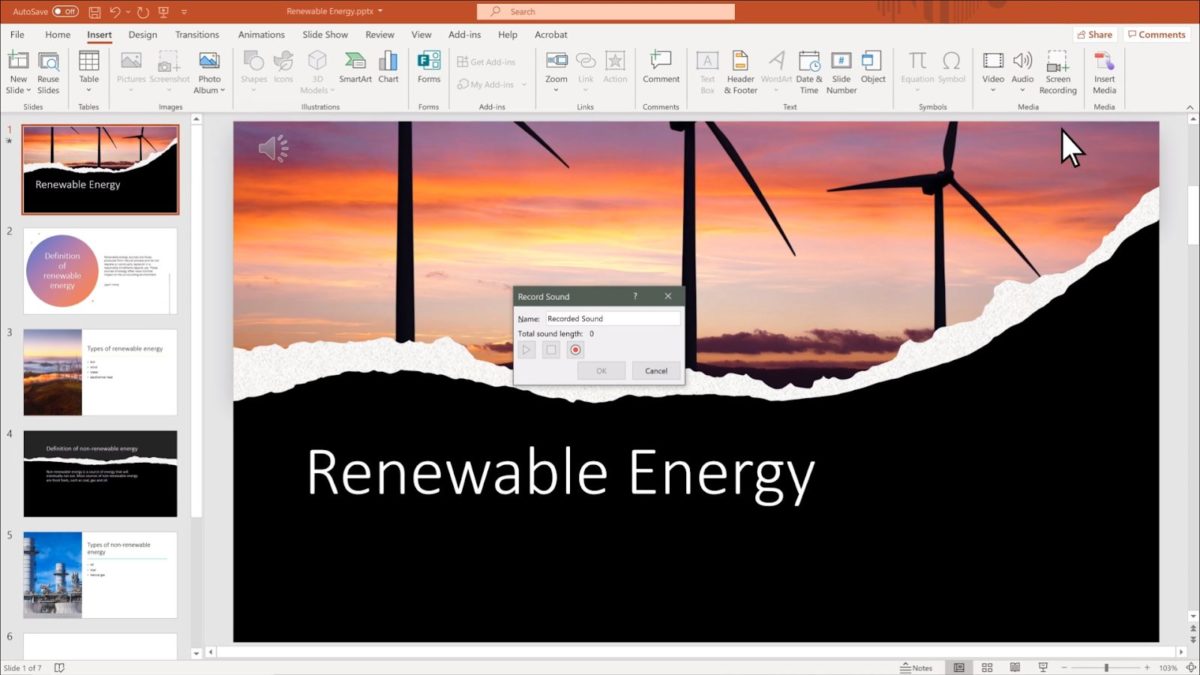This screenshot has height=675, width=1200.
Task: Select slide 3 thumbnail Types of renewable energy
Action: click(100, 372)
